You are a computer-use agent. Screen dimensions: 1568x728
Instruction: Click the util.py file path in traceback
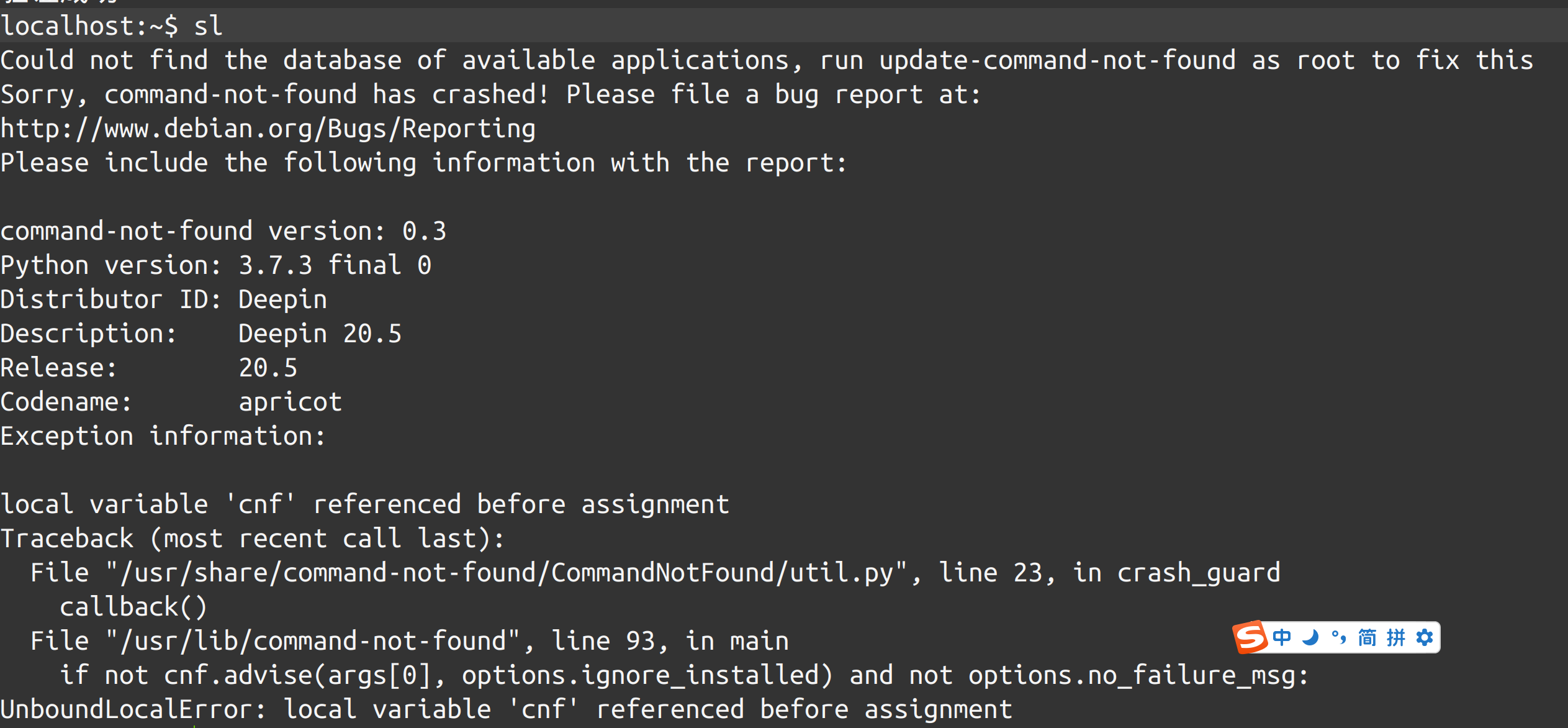pos(506,573)
